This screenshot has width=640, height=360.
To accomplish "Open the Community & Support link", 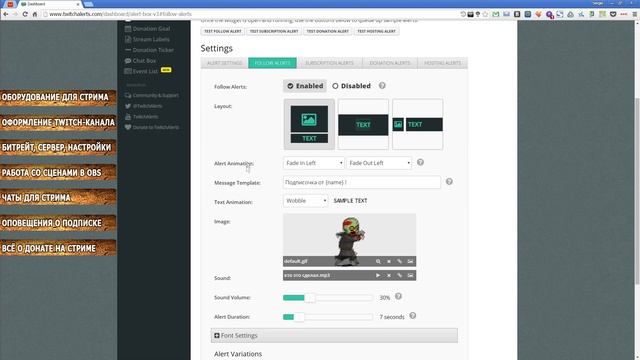I will pyautogui.click(x=151, y=95).
